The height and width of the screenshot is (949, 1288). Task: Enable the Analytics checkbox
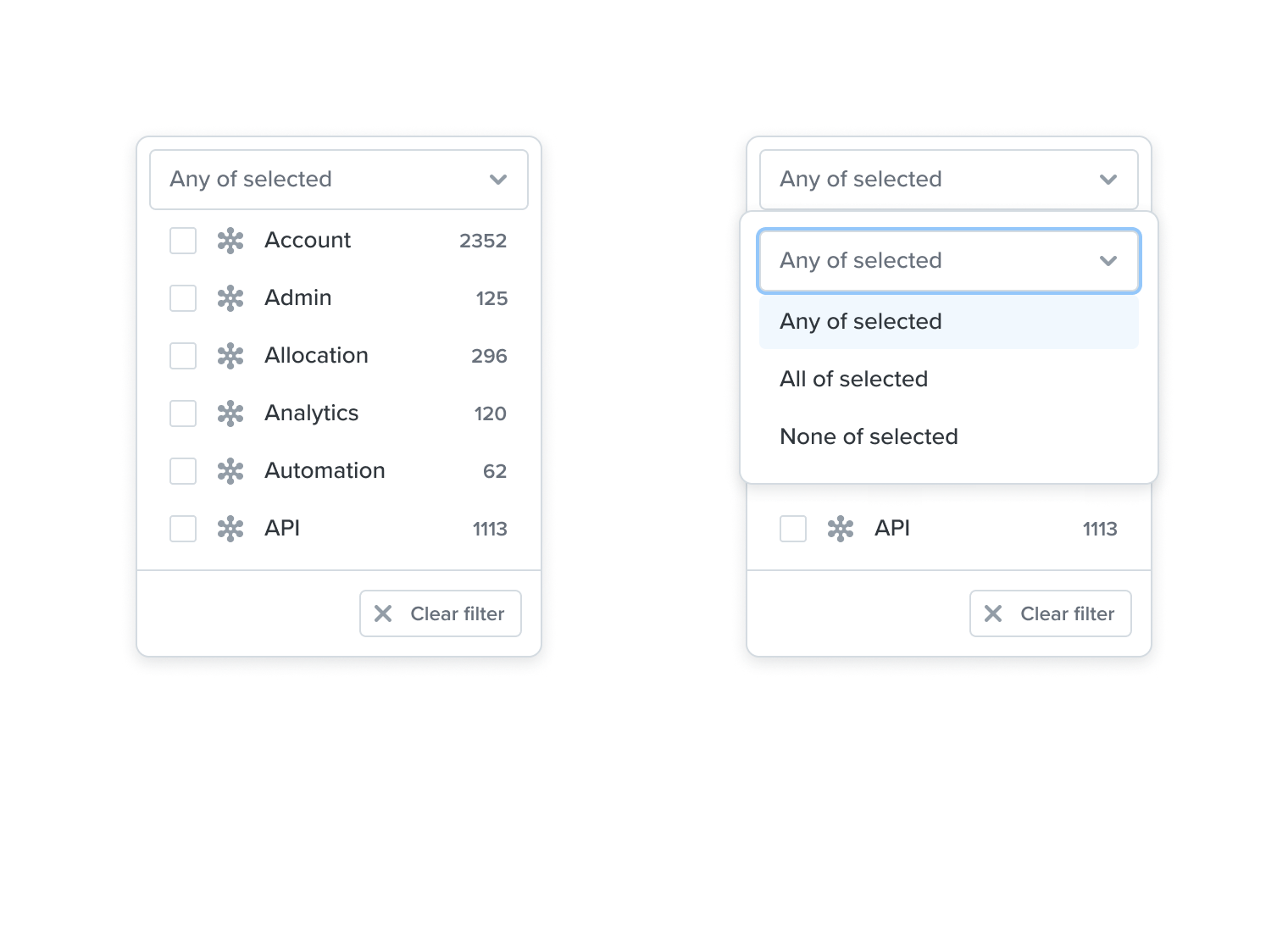183,413
